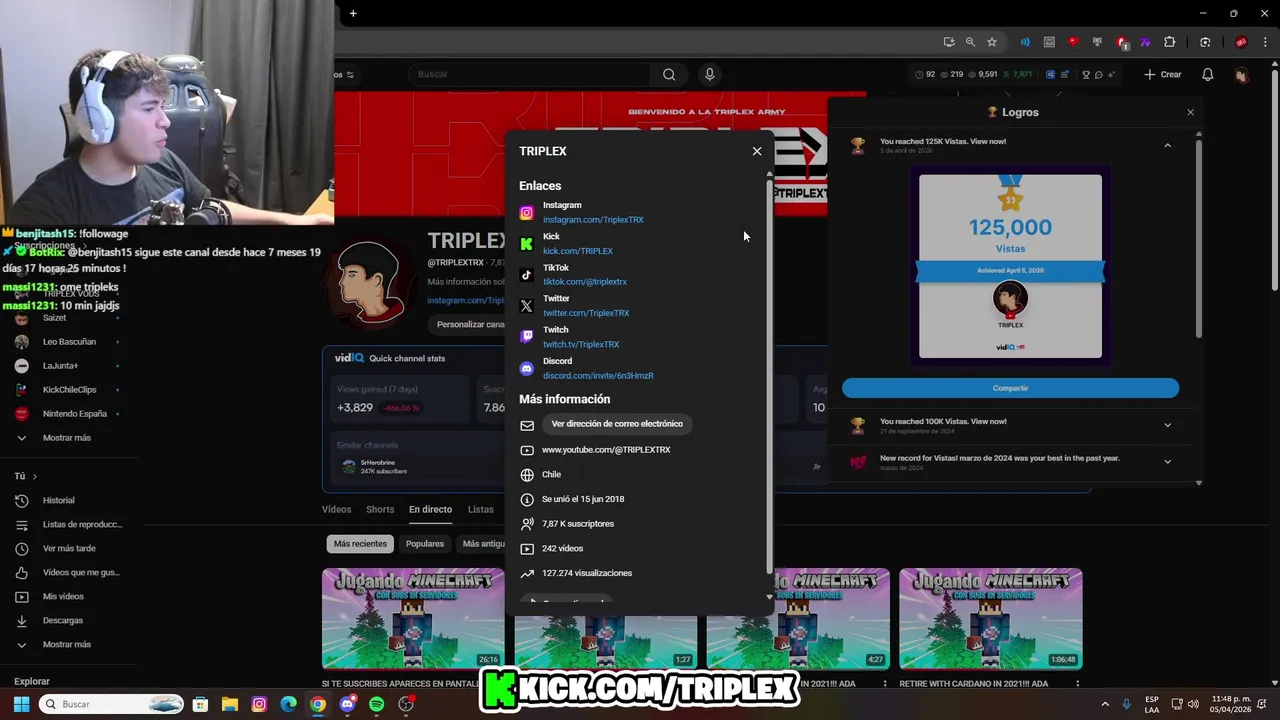Open the Instagram link instagram.com/TriplexTRX

pyautogui.click(x=593, y=220)
